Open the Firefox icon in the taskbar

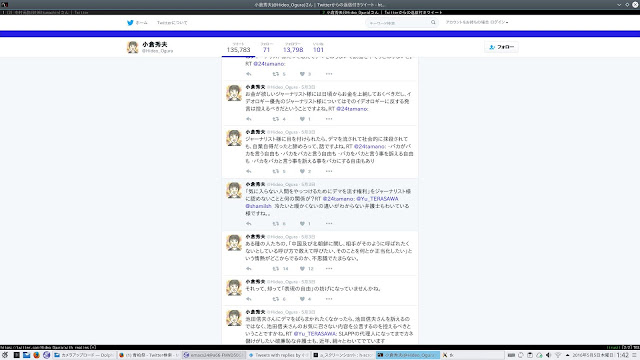pyautogui.click(x=36, y=355)
